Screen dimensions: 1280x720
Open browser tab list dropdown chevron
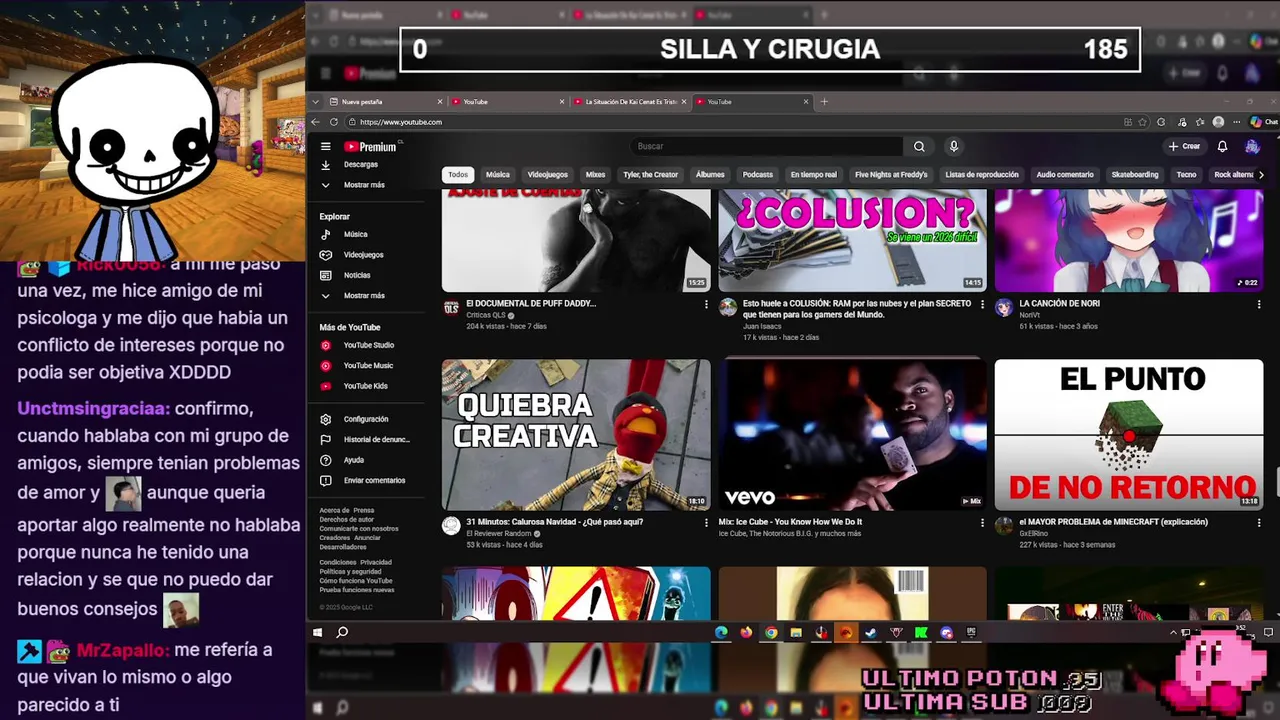316,102
